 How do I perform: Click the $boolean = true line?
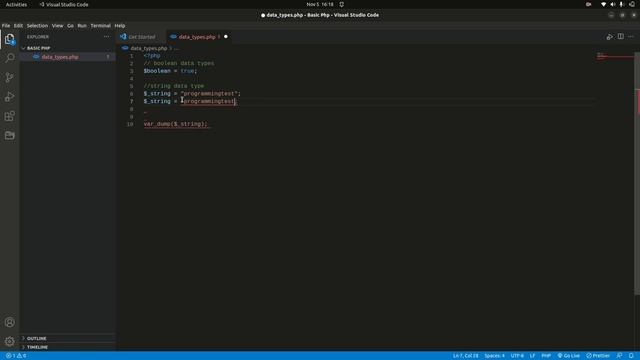(170, 71)
